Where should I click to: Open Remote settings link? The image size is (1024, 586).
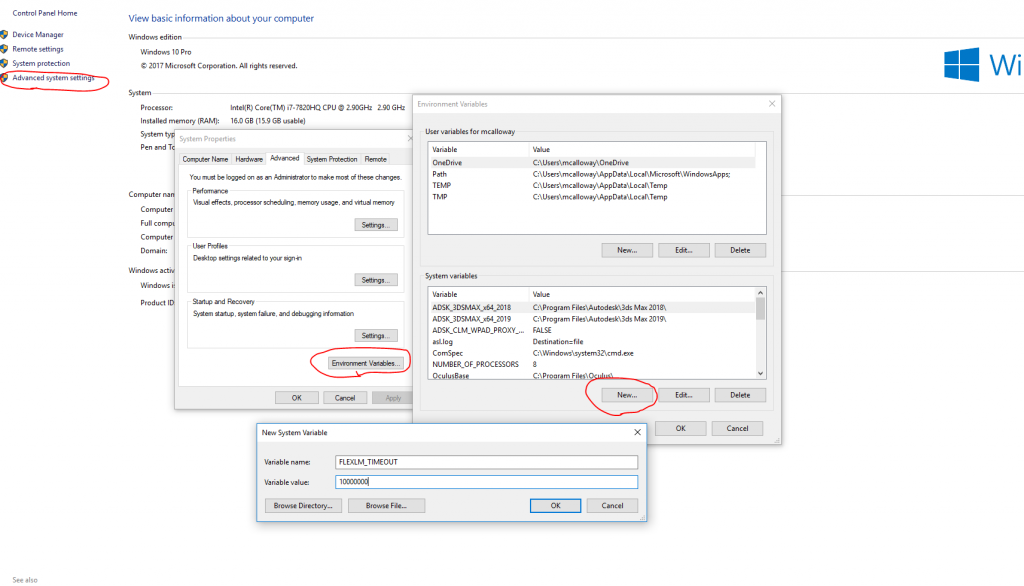[x=38, y=49]
